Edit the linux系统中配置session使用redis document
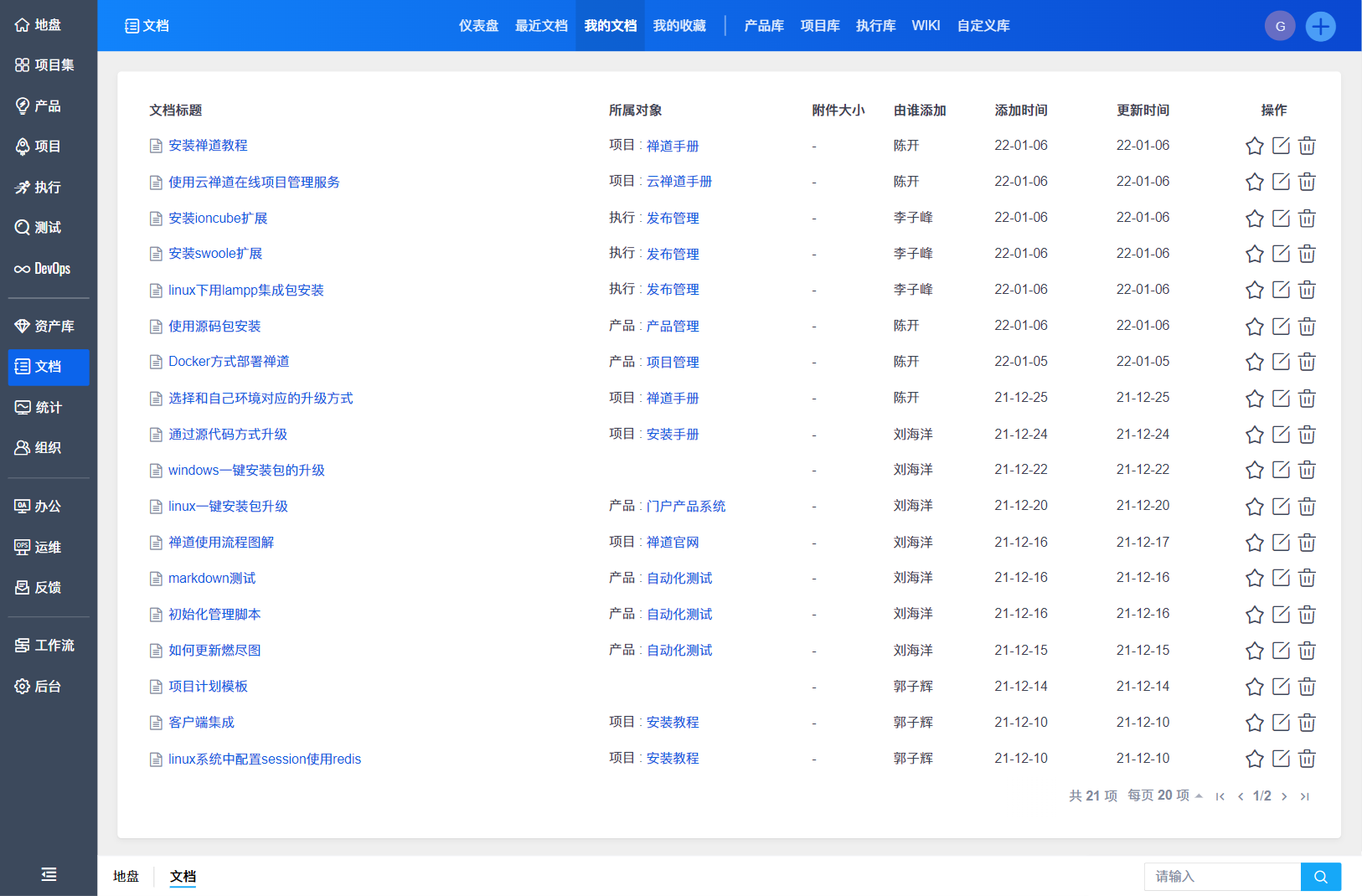Image resolution: width=1362 pixels, height=896 pixels. click(x=1281, y=759)
